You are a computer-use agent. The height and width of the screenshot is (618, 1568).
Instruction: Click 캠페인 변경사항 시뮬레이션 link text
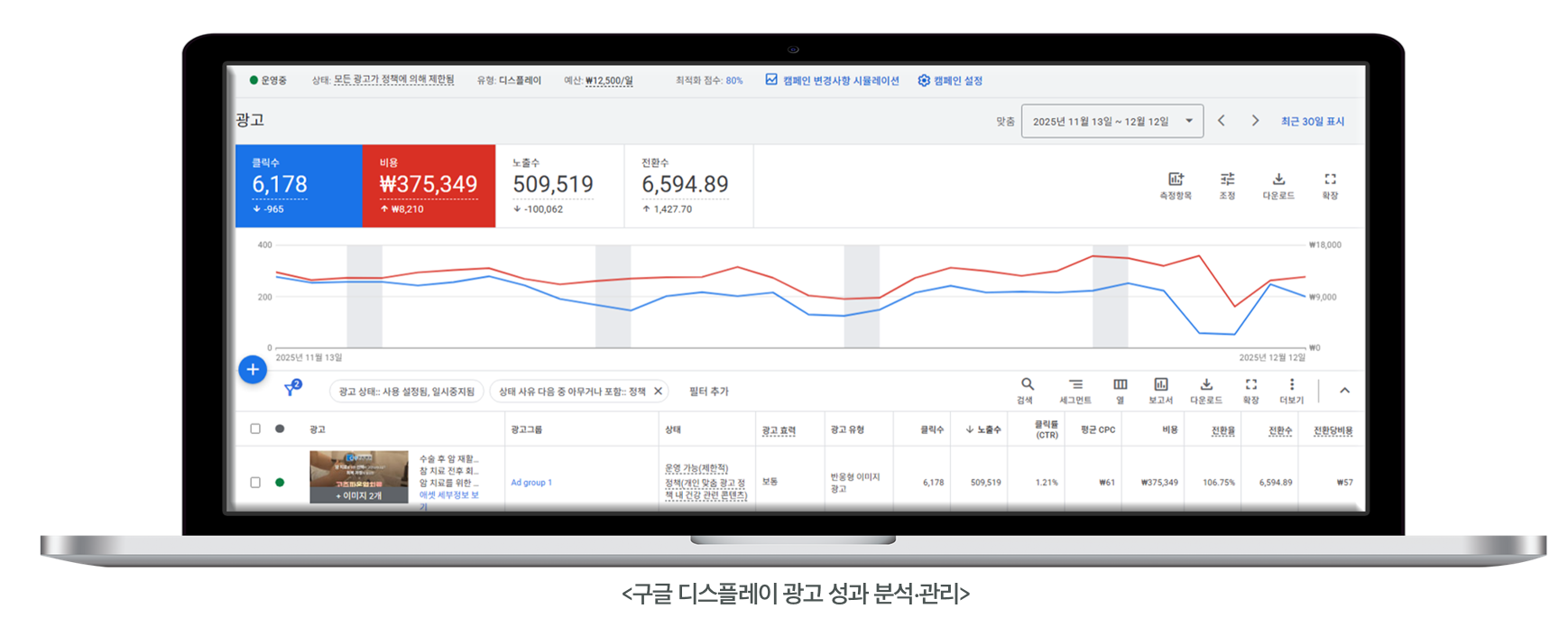(x=841, y=80)
